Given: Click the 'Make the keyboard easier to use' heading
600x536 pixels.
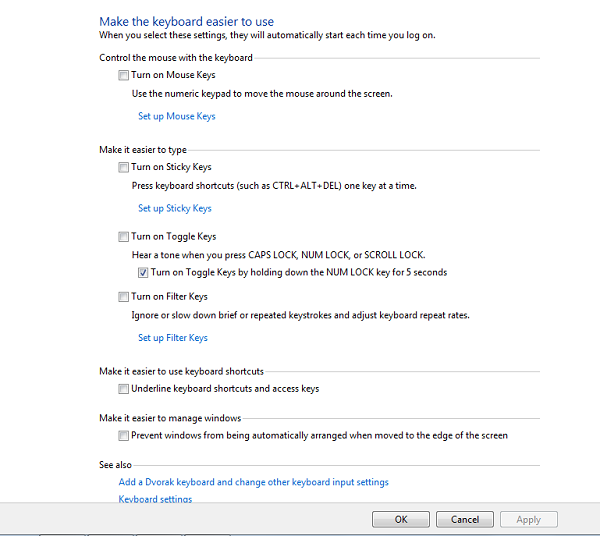Looking at the screenshot, I should 186,21.
